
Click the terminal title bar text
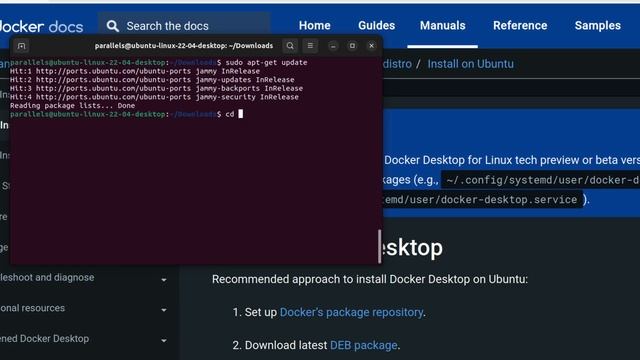click(x=184, y=46)
